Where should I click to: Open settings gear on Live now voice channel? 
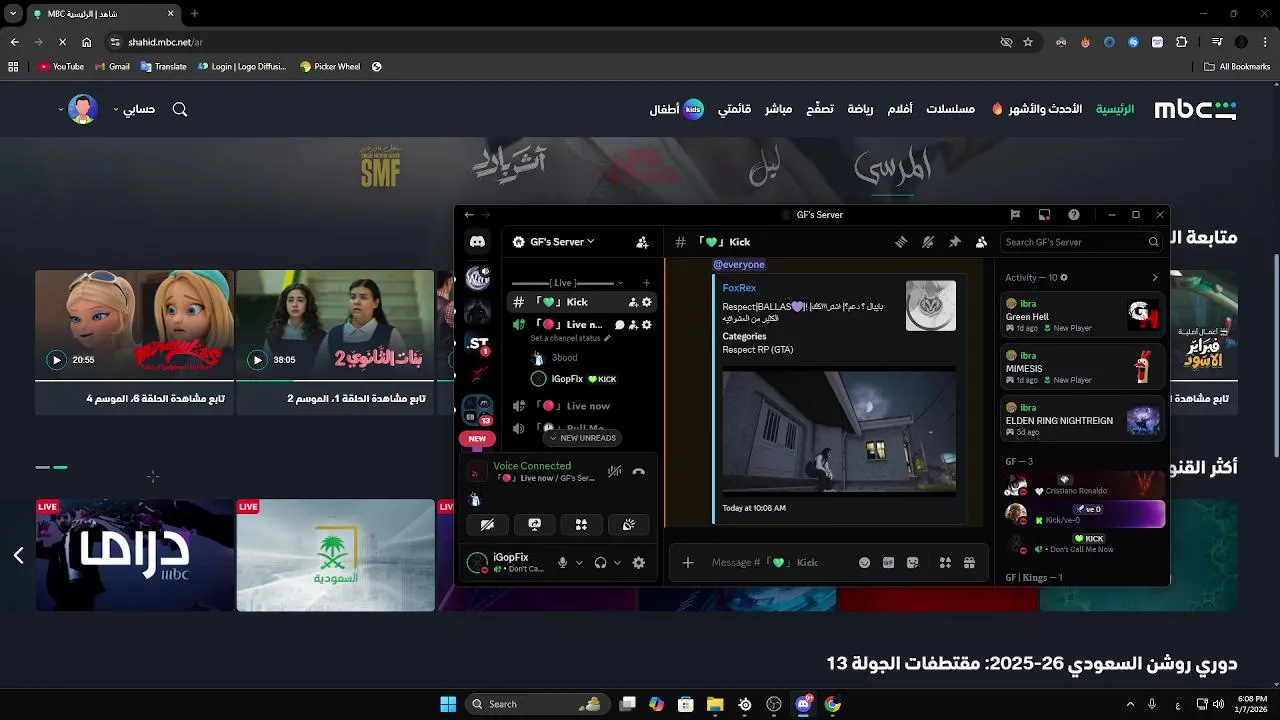tap(647, 325)
